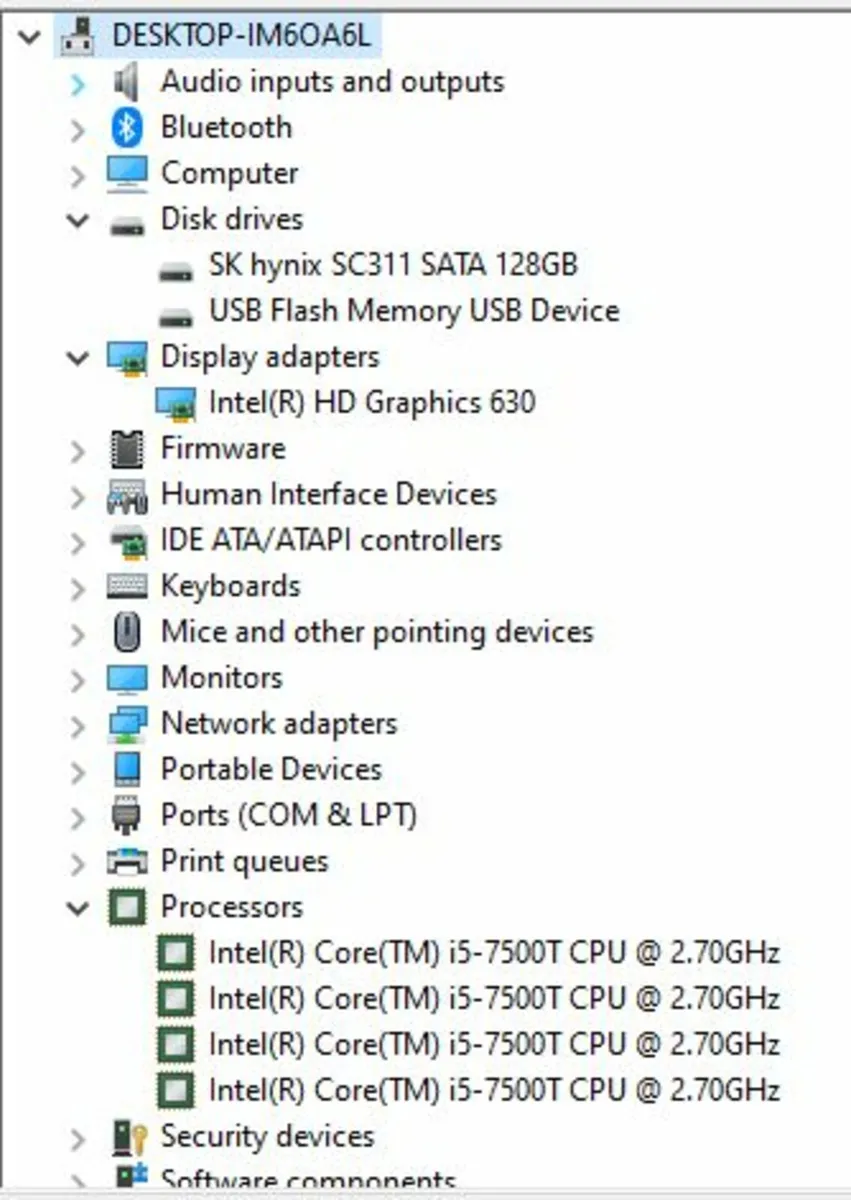851x1200 pixels.
Task: Click the Print queues printer icon
Action: click(129, 860)
